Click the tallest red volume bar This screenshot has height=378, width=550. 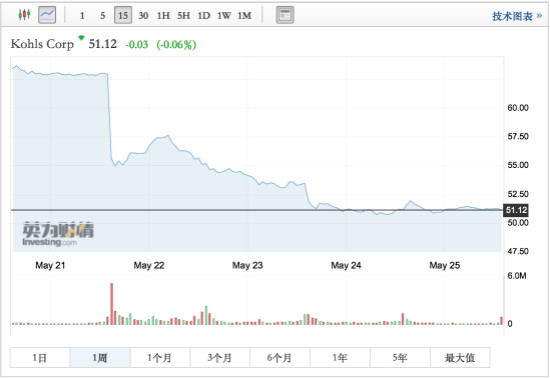click(112, 304)
